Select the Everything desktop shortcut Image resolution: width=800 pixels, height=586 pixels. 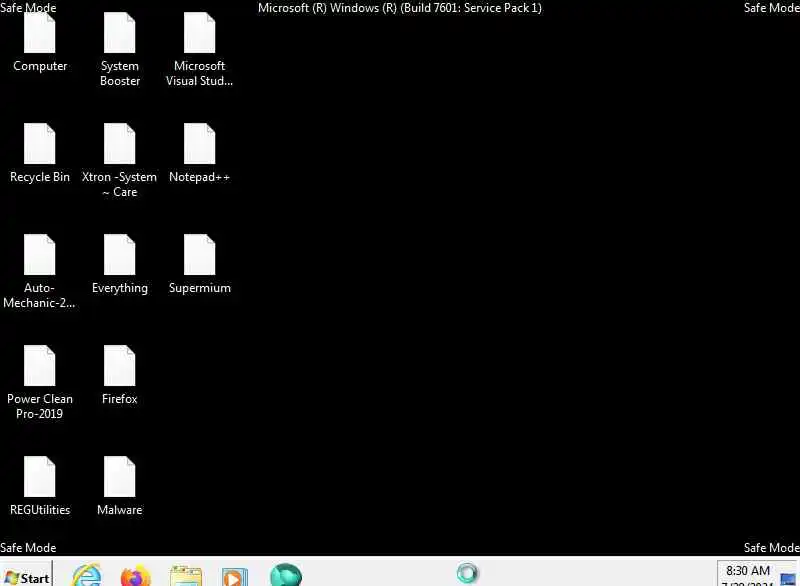pyautogui.click(x=120, y=265)
